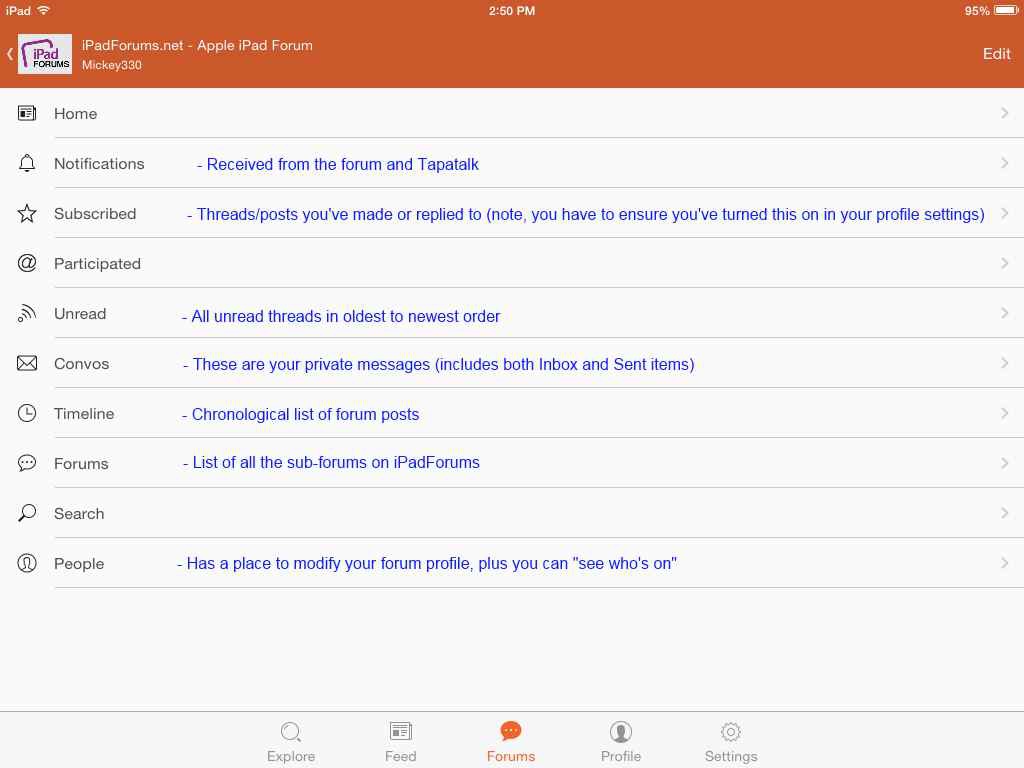Open the Participated menu item
1024x768 pixels.
click(x=512, y=263)
